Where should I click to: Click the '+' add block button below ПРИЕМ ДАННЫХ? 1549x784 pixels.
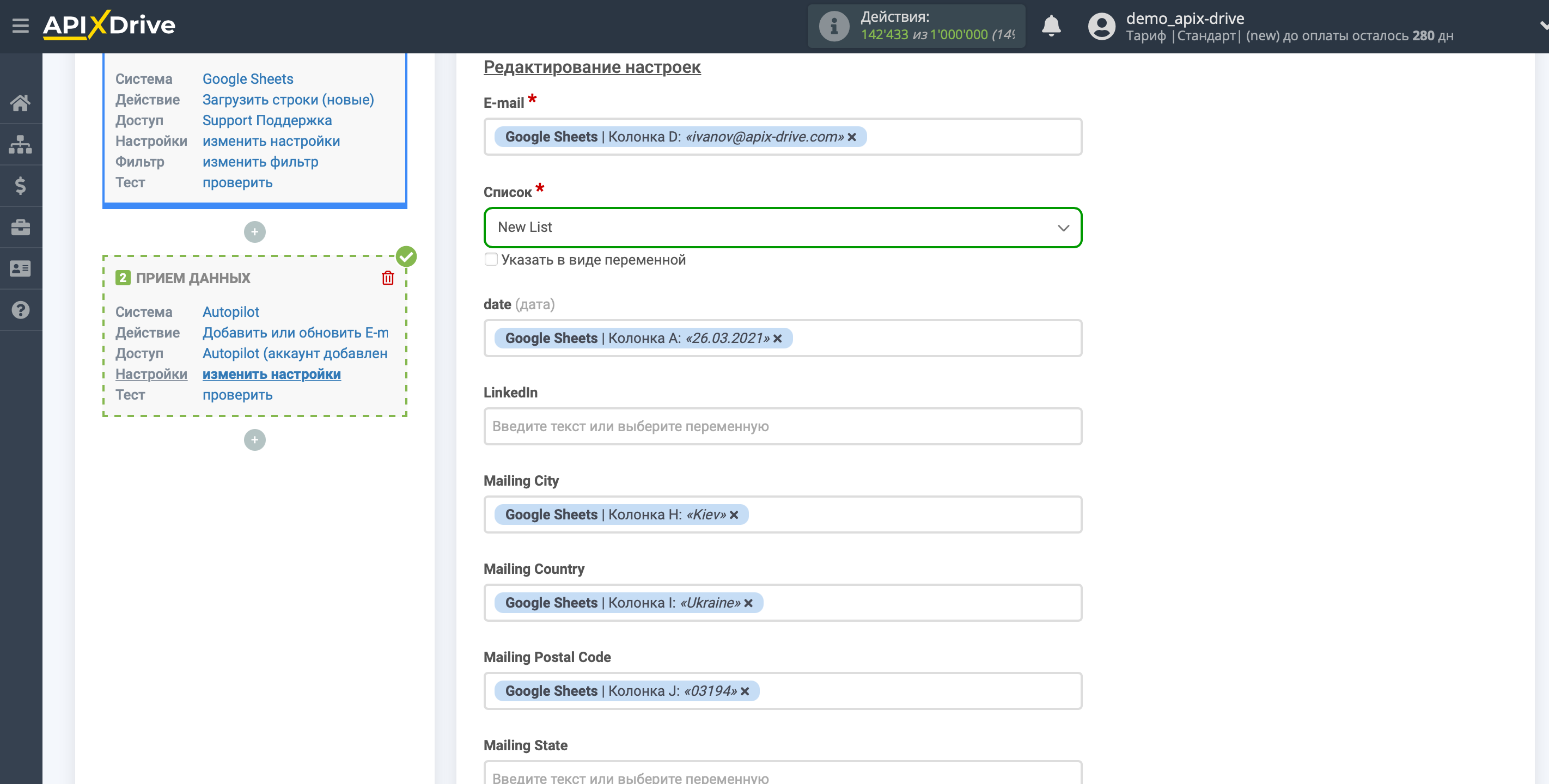coord(255,439)
